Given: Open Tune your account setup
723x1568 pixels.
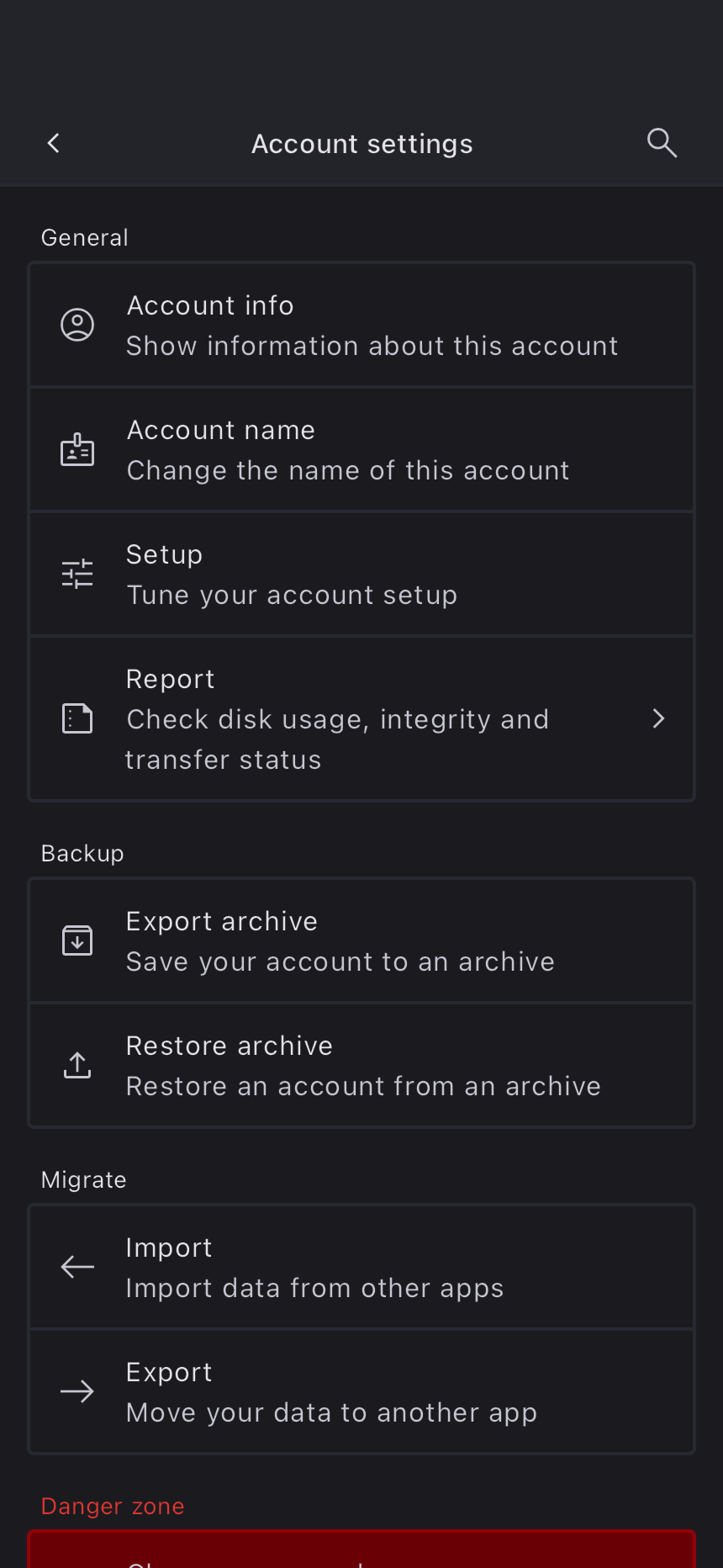Looking at the screenshot, I should pos(292,595).
